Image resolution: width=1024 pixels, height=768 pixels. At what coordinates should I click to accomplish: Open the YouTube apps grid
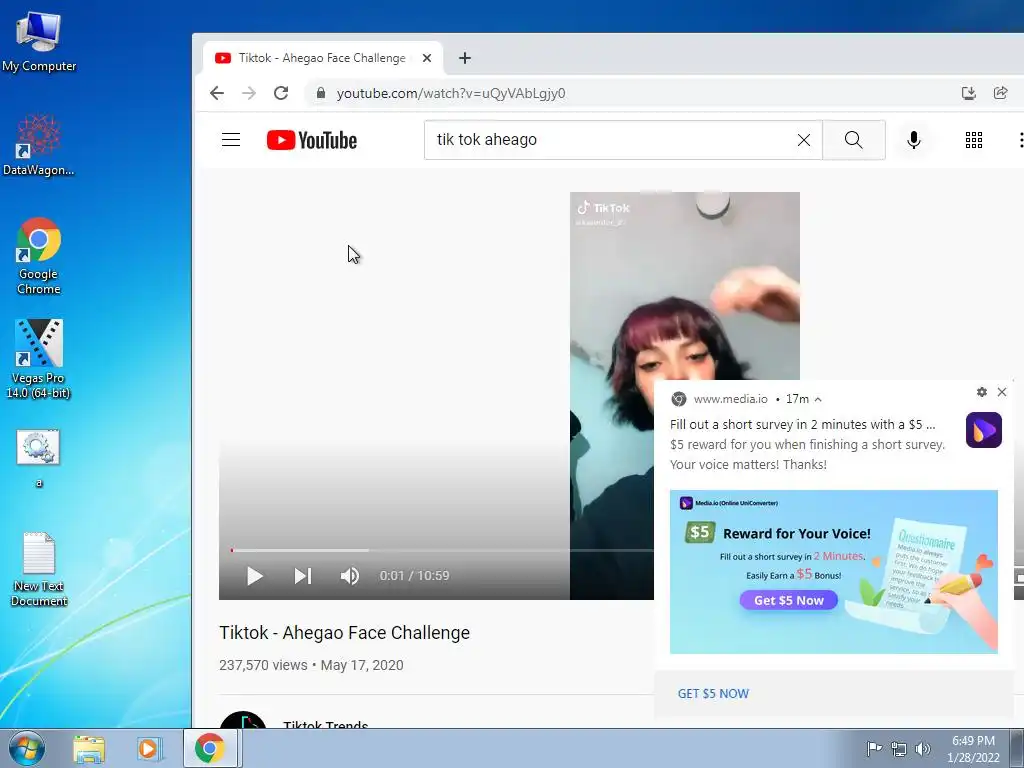(x=974, y=140)
